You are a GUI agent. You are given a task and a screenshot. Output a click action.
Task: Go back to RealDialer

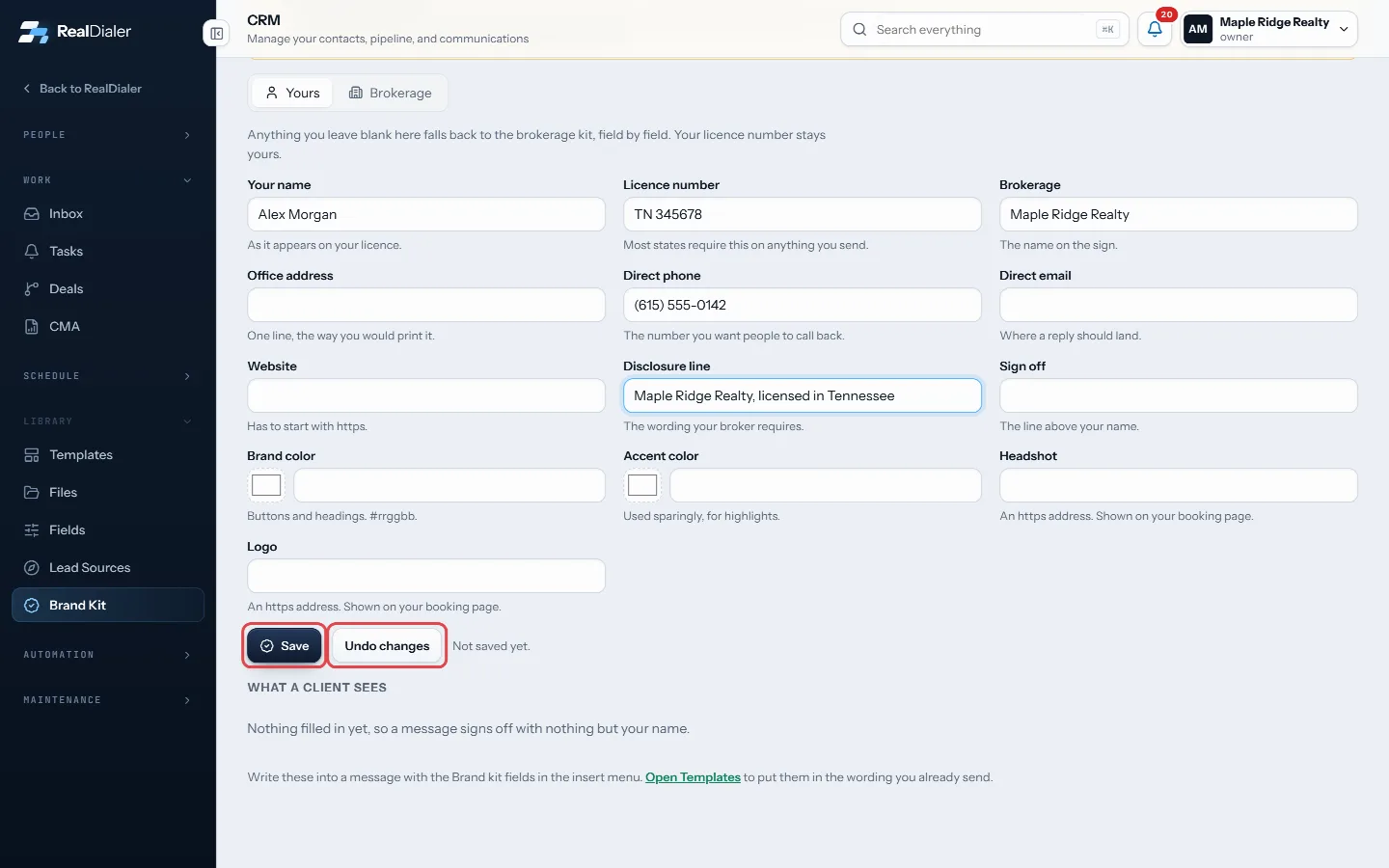point(82,89)
